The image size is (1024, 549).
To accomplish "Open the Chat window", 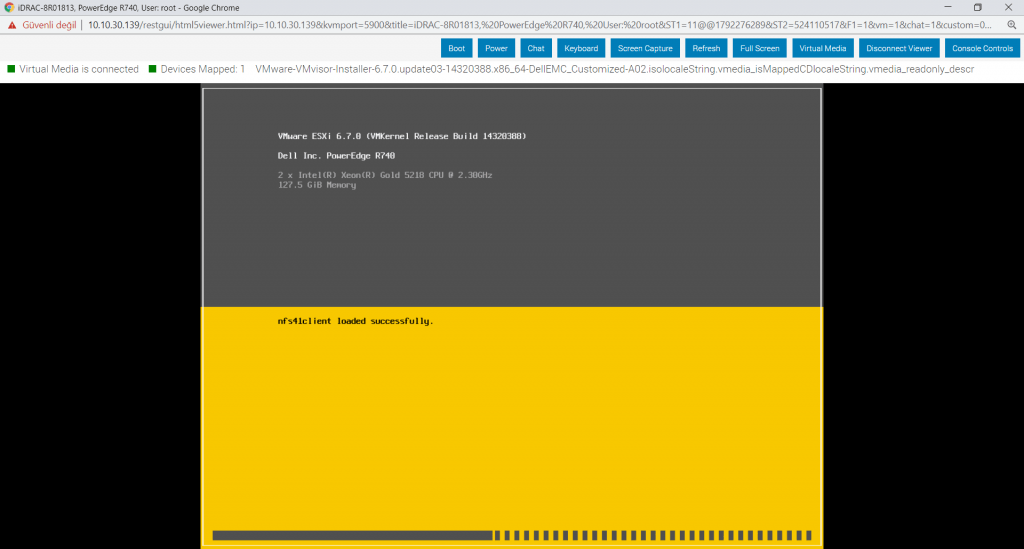I will [536, 48].
